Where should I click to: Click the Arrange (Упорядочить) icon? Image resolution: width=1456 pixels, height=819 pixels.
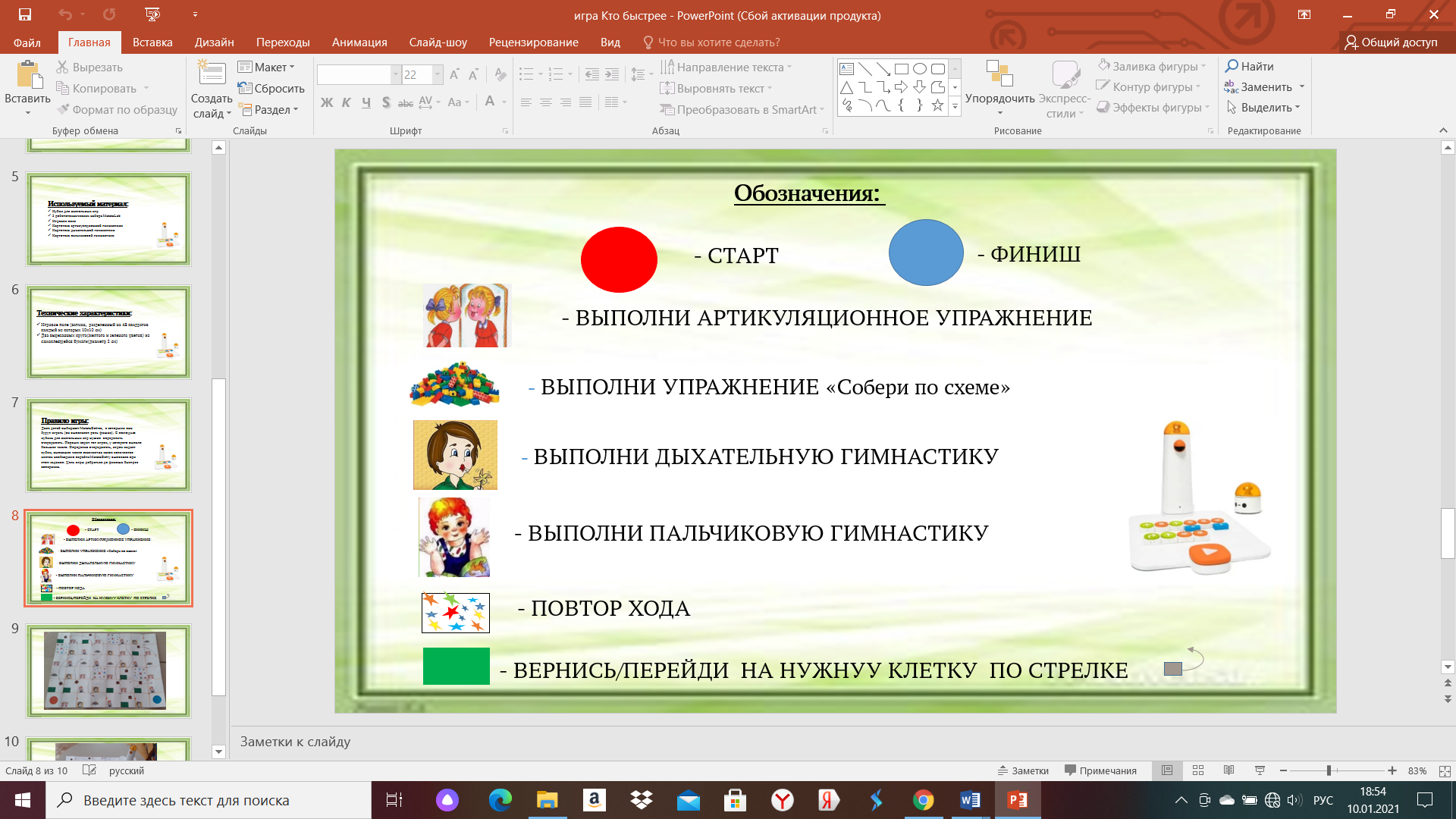[999, 74]
